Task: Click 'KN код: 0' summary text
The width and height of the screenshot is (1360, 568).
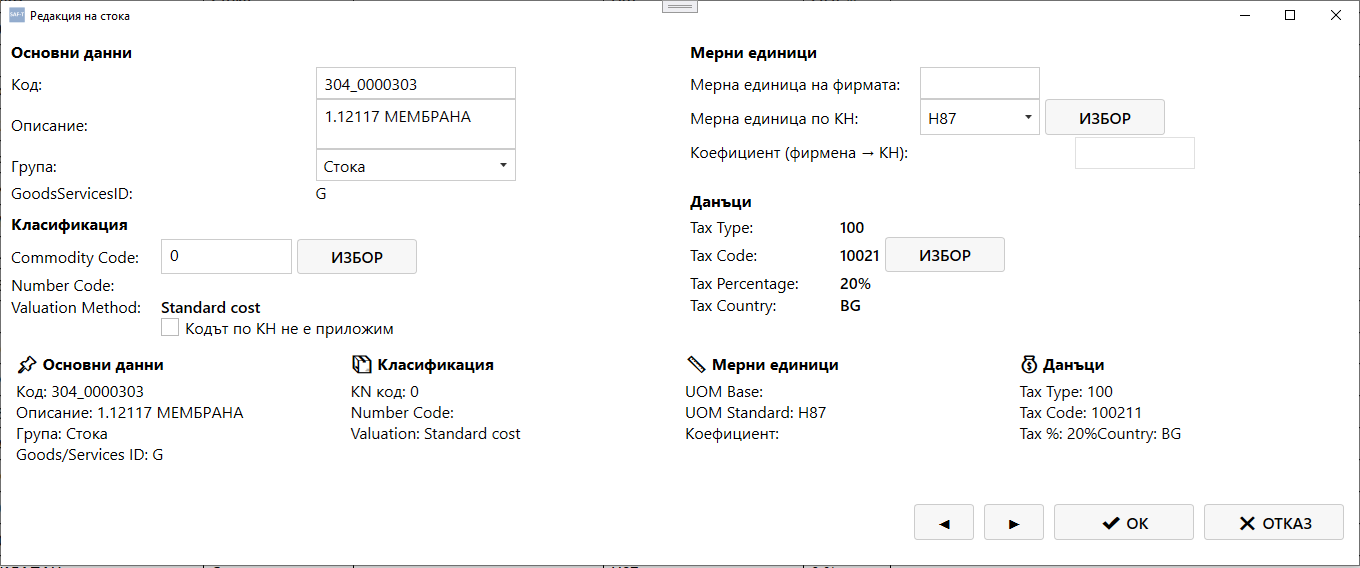Action: click(x=385, y=392)
